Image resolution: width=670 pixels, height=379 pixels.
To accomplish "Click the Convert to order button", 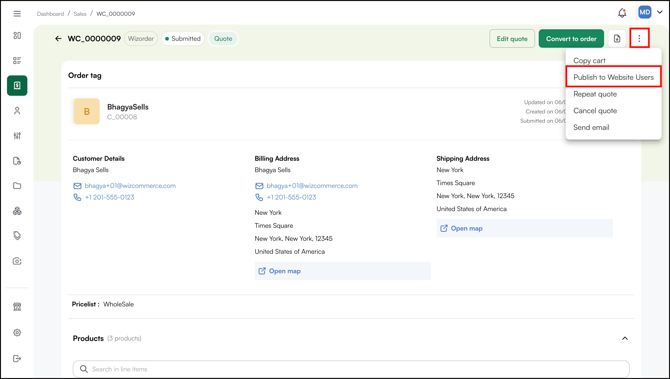I will (571, 38).
